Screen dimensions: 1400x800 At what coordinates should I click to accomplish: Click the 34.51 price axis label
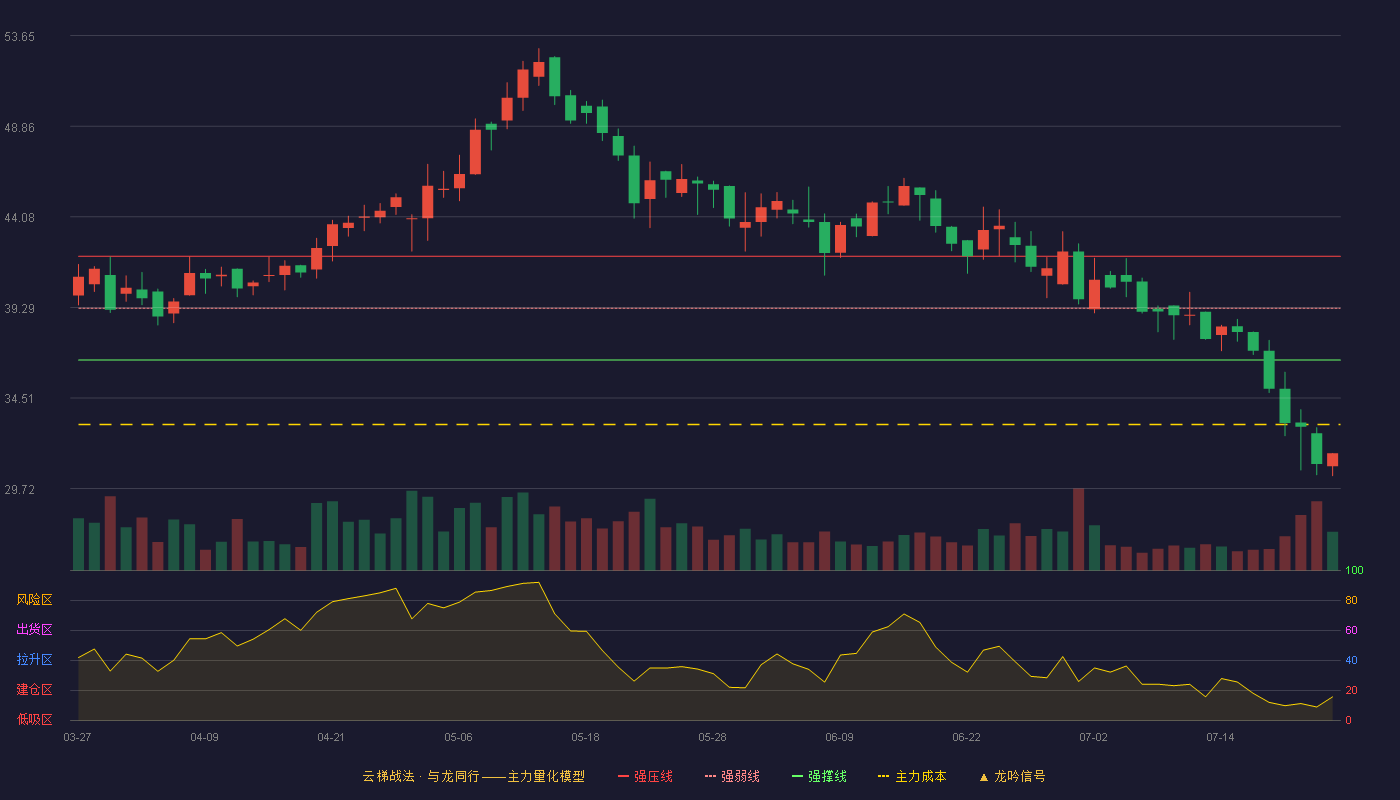point(20,398)
